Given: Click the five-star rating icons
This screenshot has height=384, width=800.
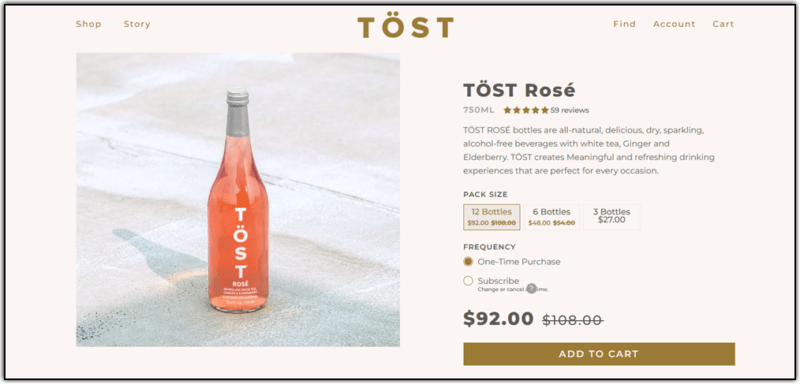Looking at the screenshot, I should (x=526, y=110).
